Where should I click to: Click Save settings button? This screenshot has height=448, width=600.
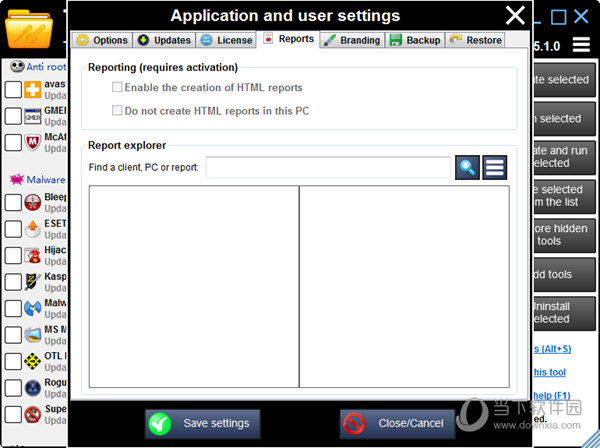[202, 424]
